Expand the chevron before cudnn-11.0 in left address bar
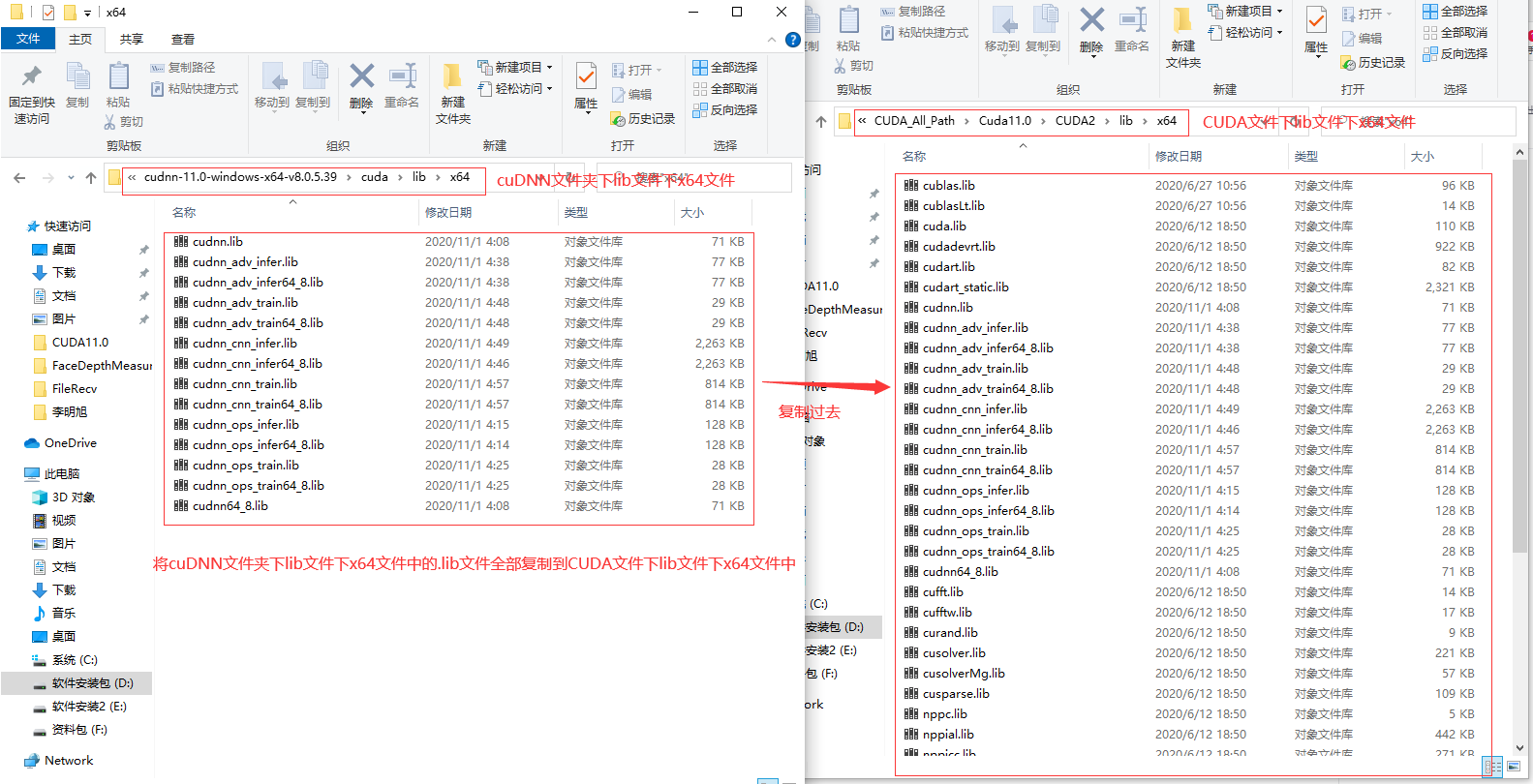The width and height of the screenshot is (1533, 784). pyautogui.click(x=133, y=177)
